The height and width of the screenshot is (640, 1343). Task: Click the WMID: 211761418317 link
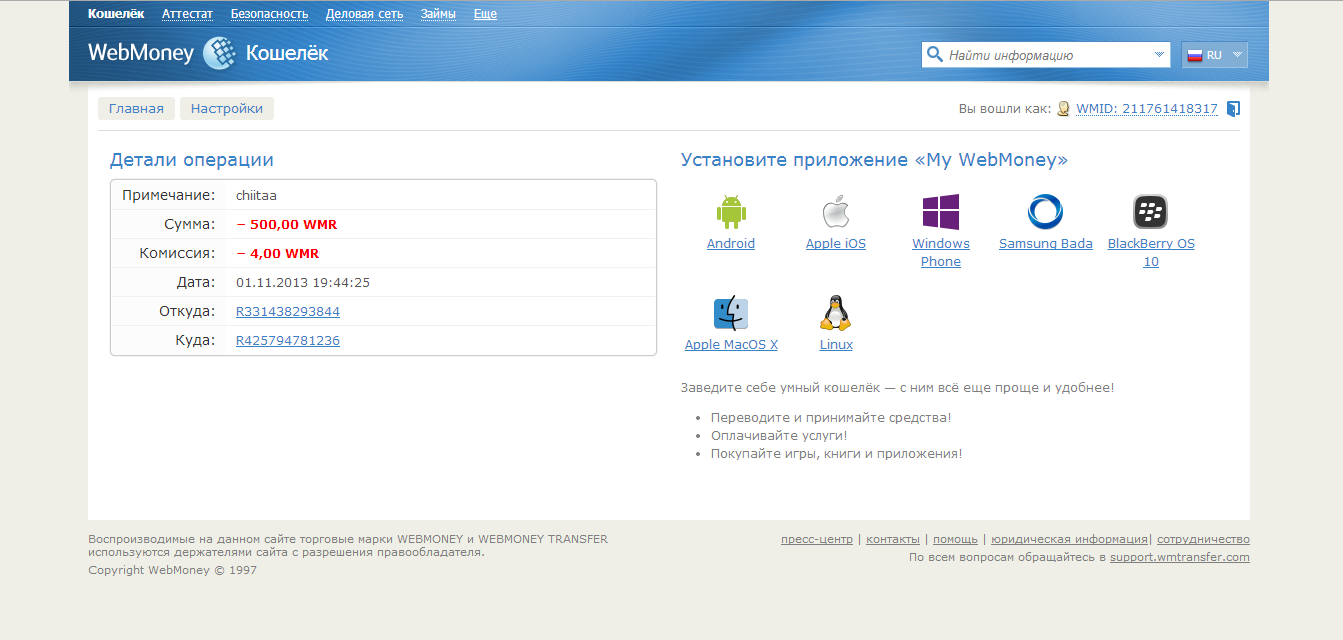tap(1147, 109)
